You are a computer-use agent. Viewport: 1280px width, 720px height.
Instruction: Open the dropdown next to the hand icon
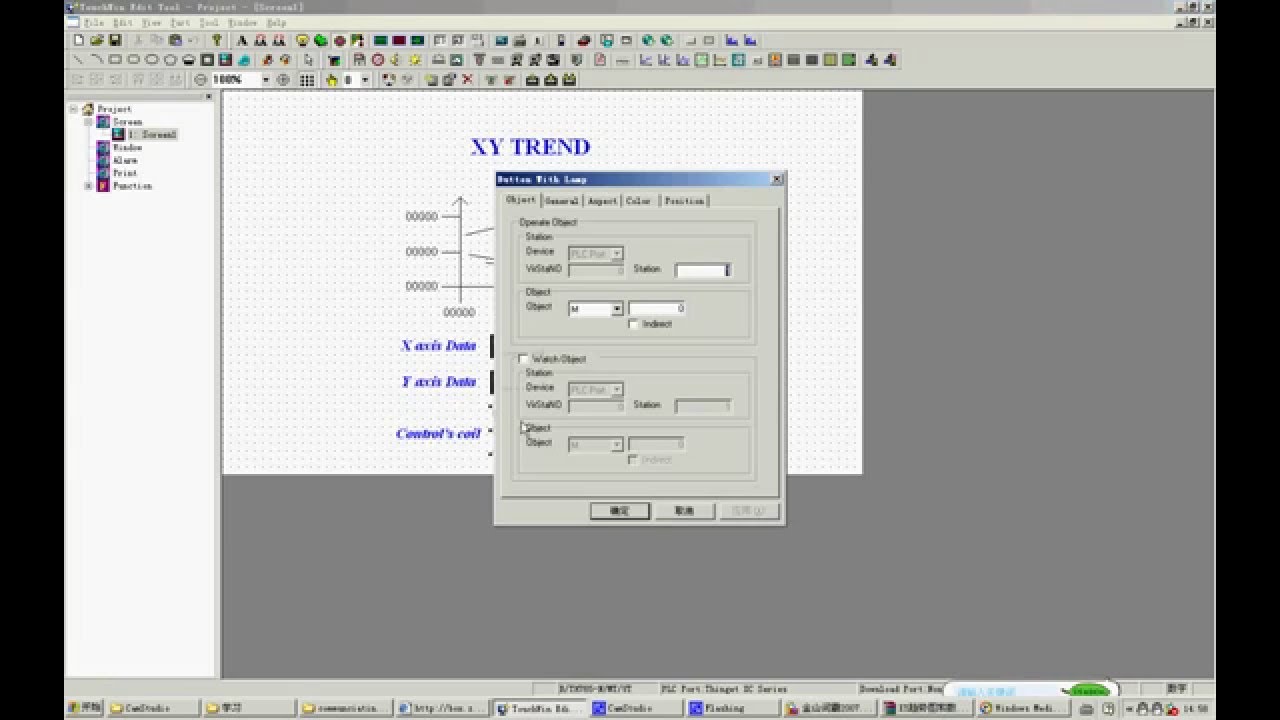(x=365, y=80)
